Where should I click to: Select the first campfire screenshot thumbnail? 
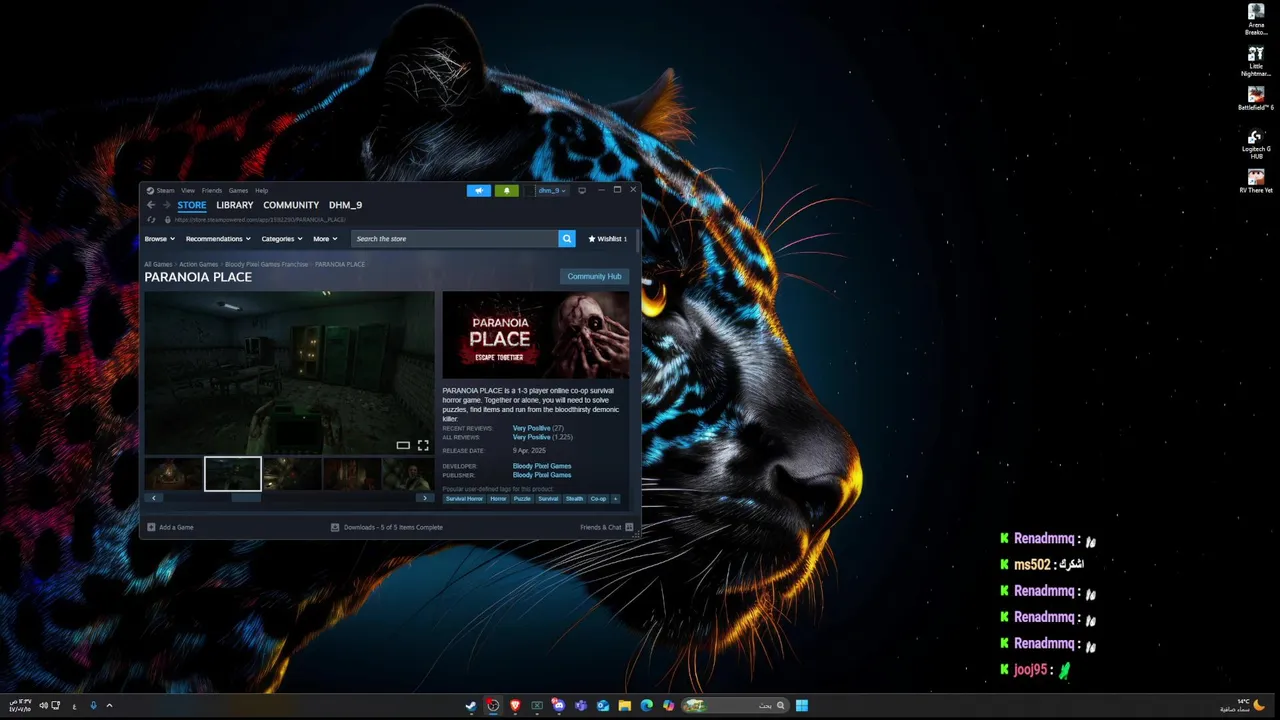coord(173,474)
